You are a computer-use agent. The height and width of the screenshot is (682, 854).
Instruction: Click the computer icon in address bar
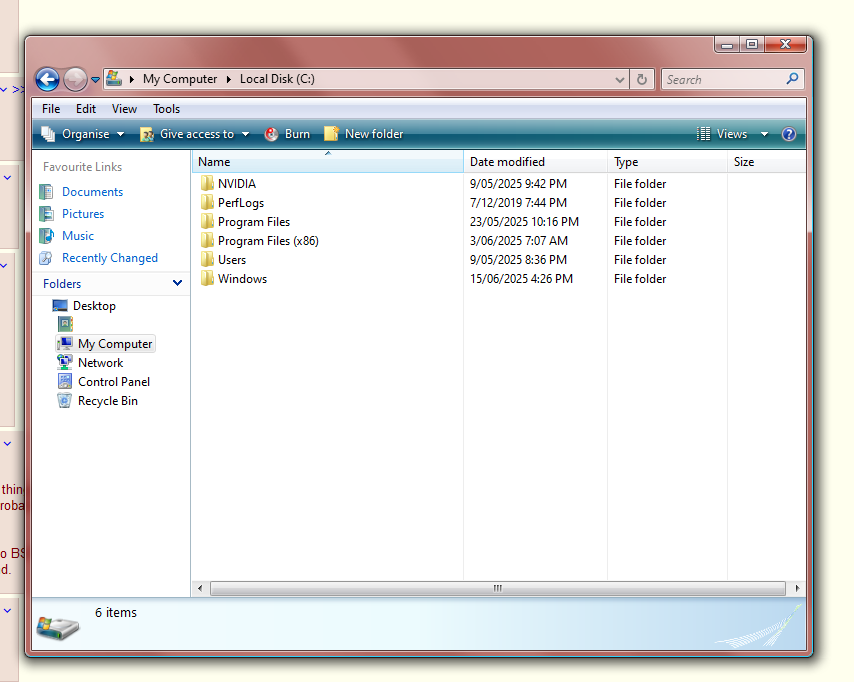click(114, 78)
